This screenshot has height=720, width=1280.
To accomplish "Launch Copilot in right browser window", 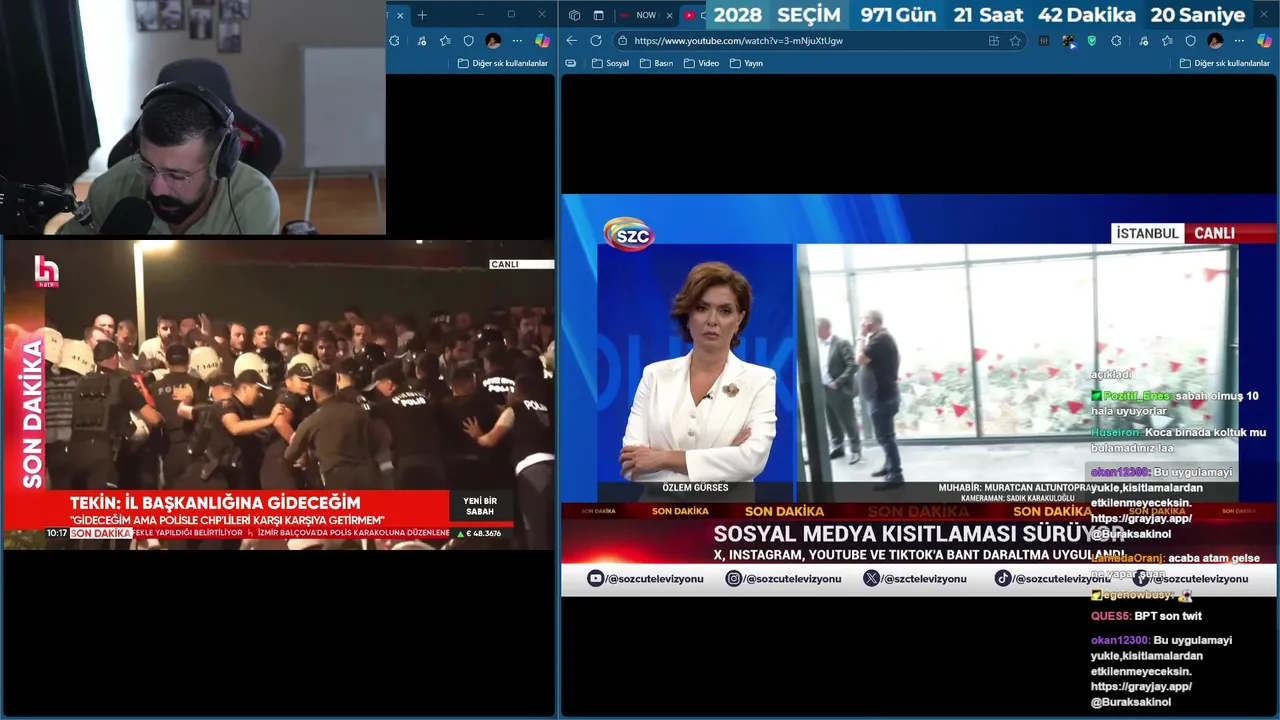I will tap(1264, 41).
